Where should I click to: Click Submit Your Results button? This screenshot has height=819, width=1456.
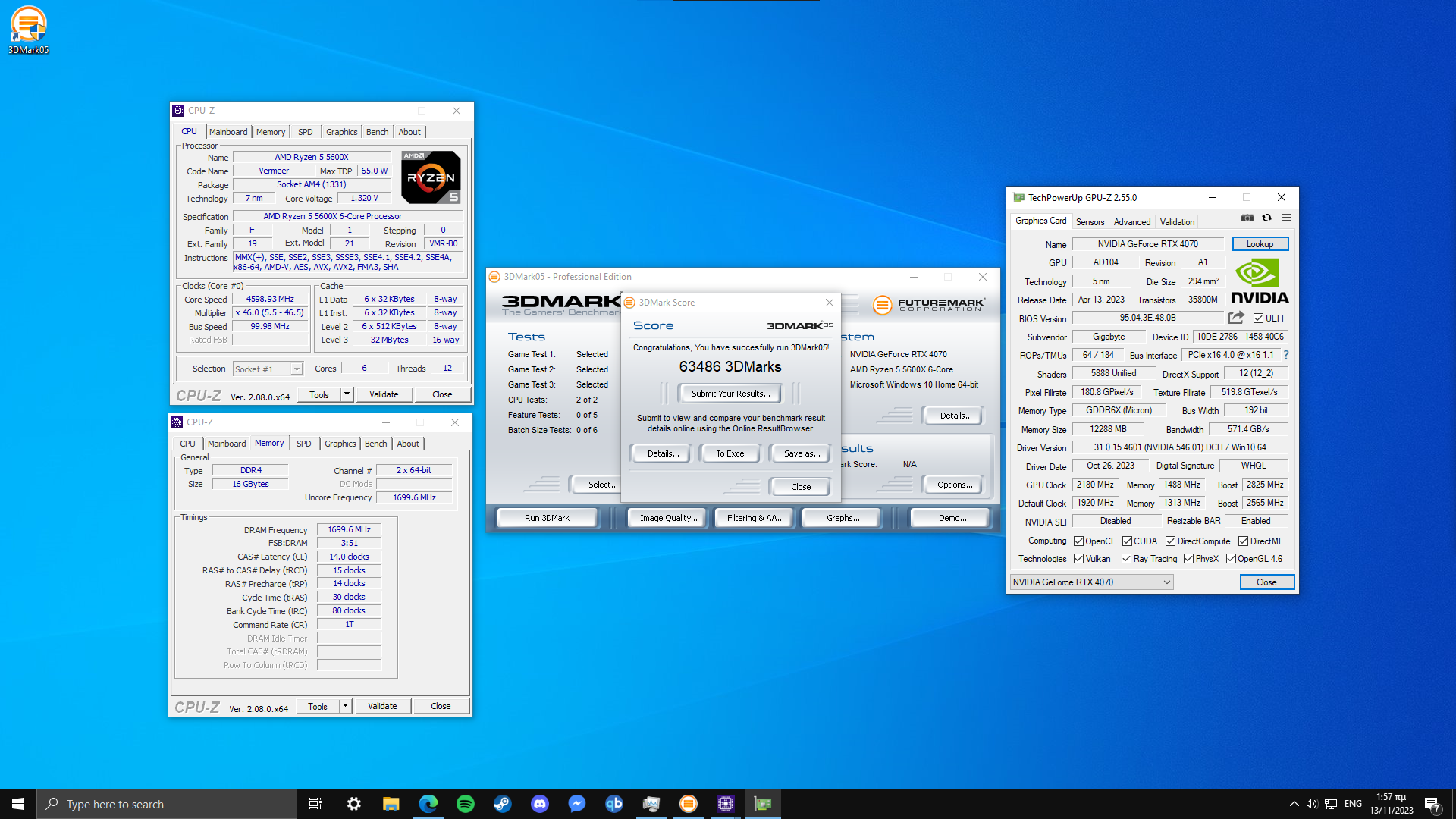[730, 394]
